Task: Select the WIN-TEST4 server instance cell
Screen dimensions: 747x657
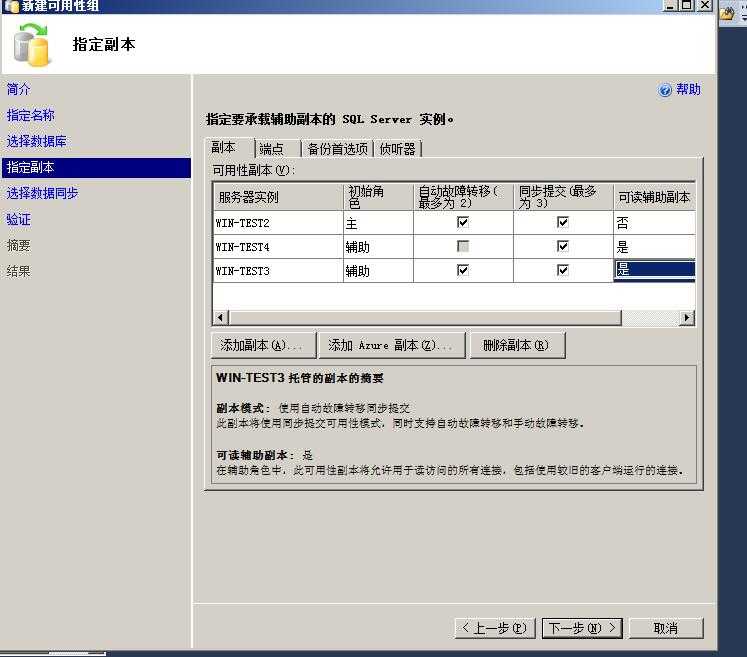Action: pyautogui.click(x=278, y=247)
